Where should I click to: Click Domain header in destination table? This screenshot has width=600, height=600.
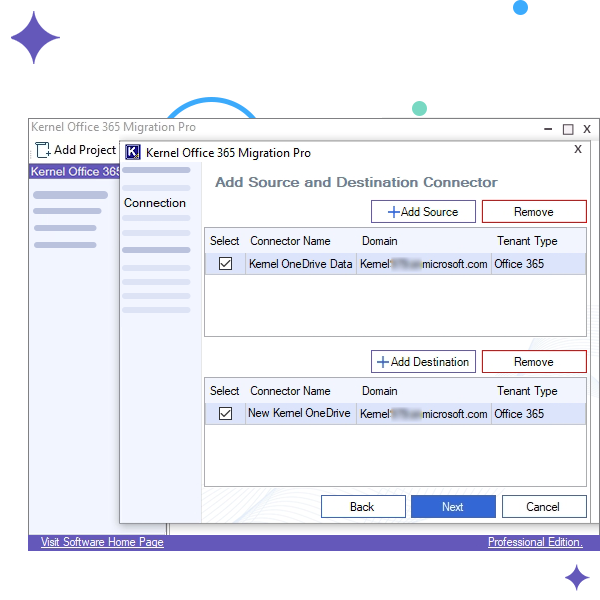380,391
